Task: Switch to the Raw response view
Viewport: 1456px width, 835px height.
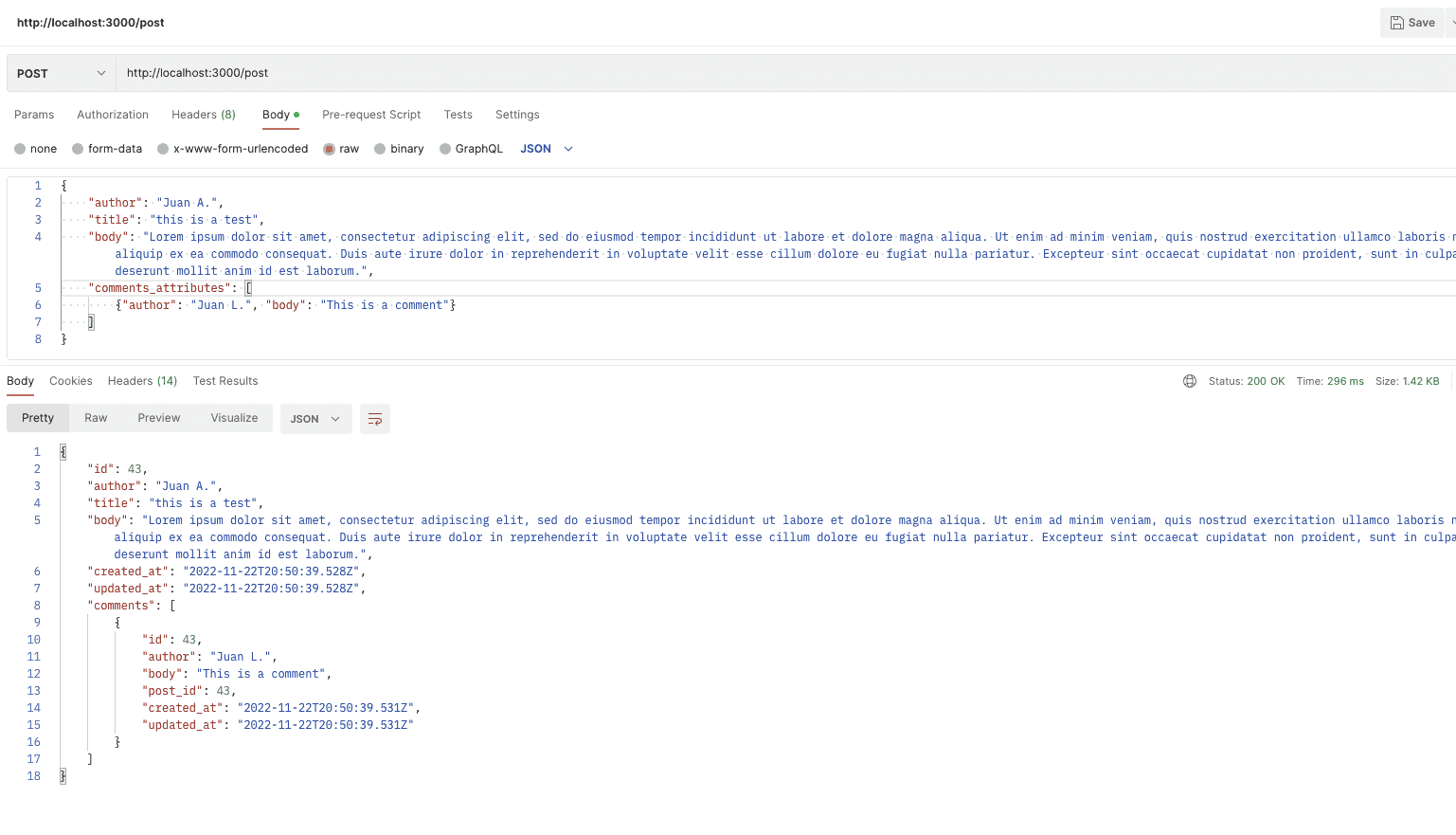Action: point(96,418)
